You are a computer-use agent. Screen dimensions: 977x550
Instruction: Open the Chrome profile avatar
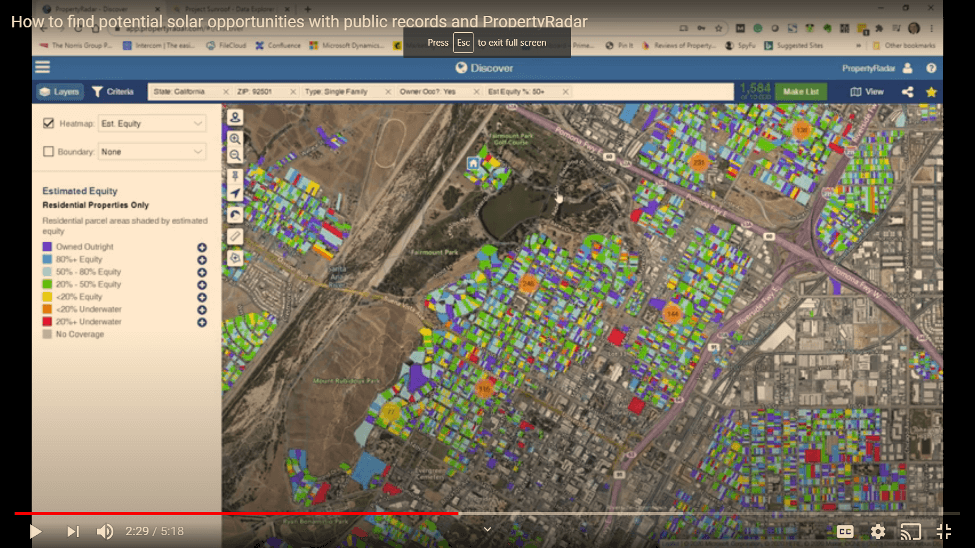[x=914, y=28]
